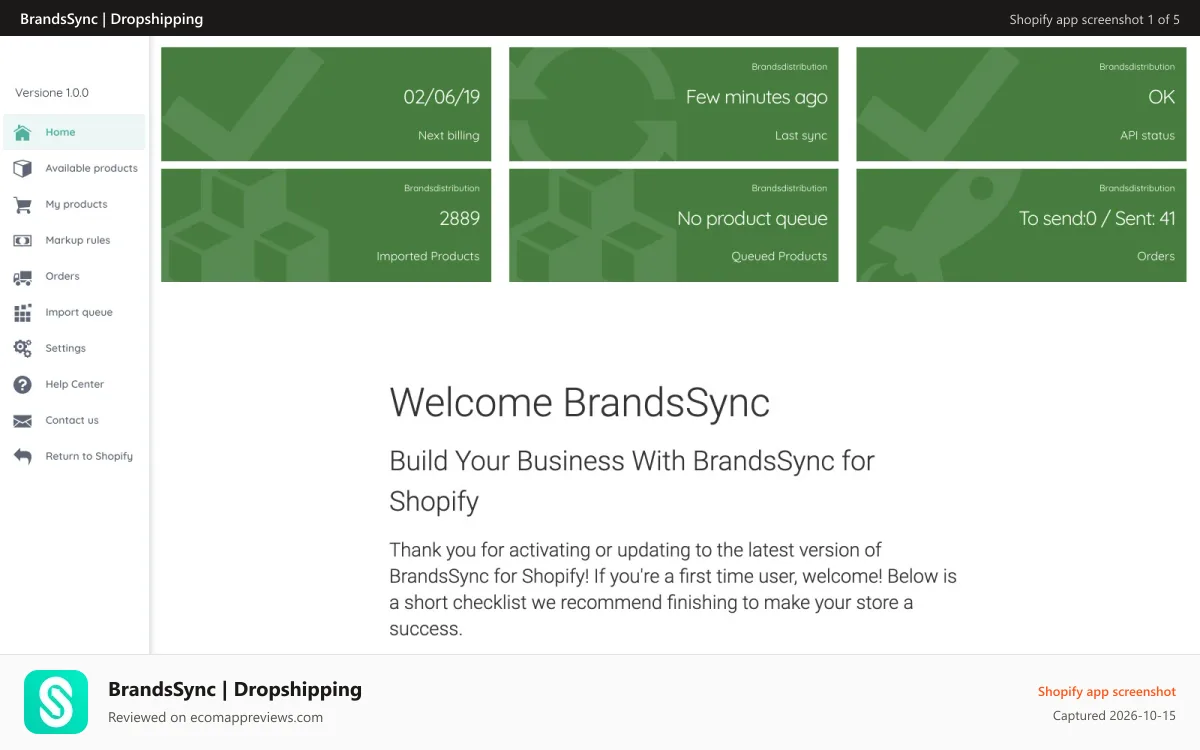Viewport: 1200px width, 750px height.
Task: Click the Imported Products 2889 card
Action: 326,225
